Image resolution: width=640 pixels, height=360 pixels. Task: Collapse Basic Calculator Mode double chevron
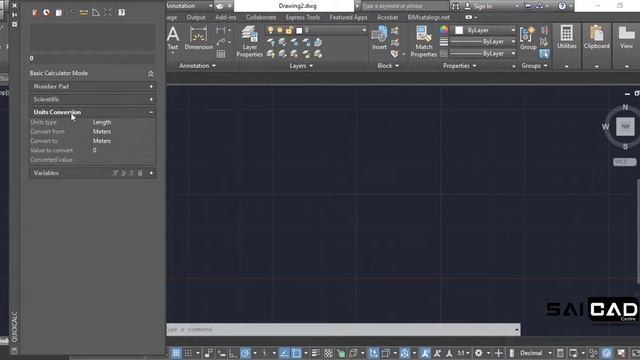150,73
